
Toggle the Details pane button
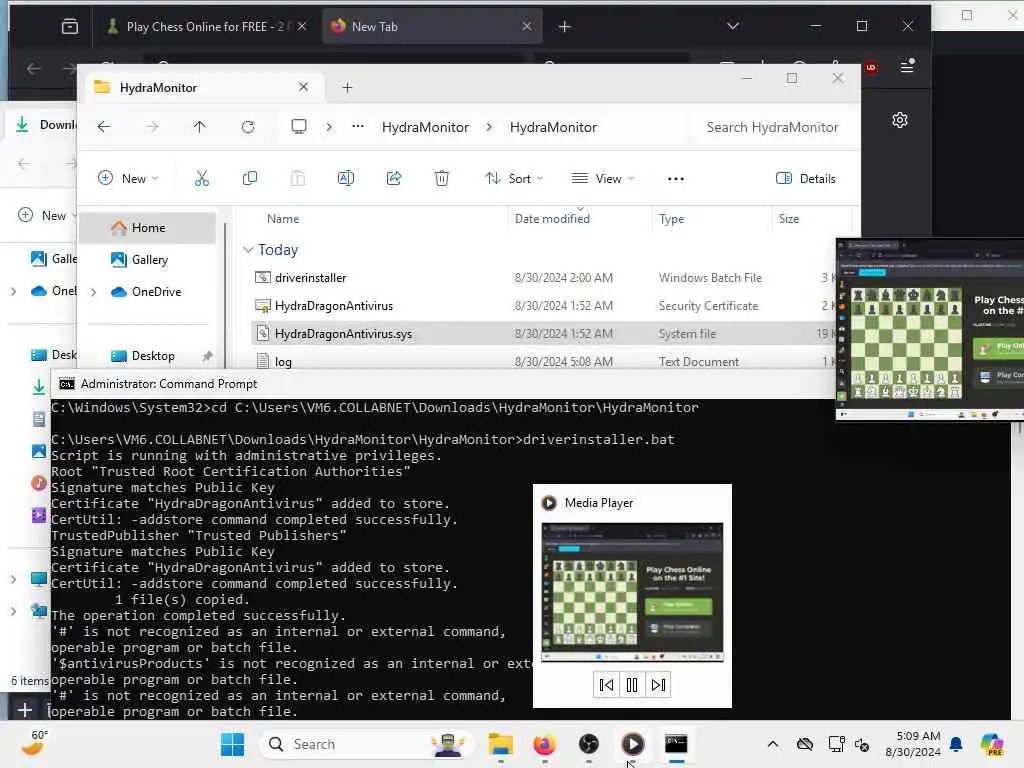pos(806,178)
